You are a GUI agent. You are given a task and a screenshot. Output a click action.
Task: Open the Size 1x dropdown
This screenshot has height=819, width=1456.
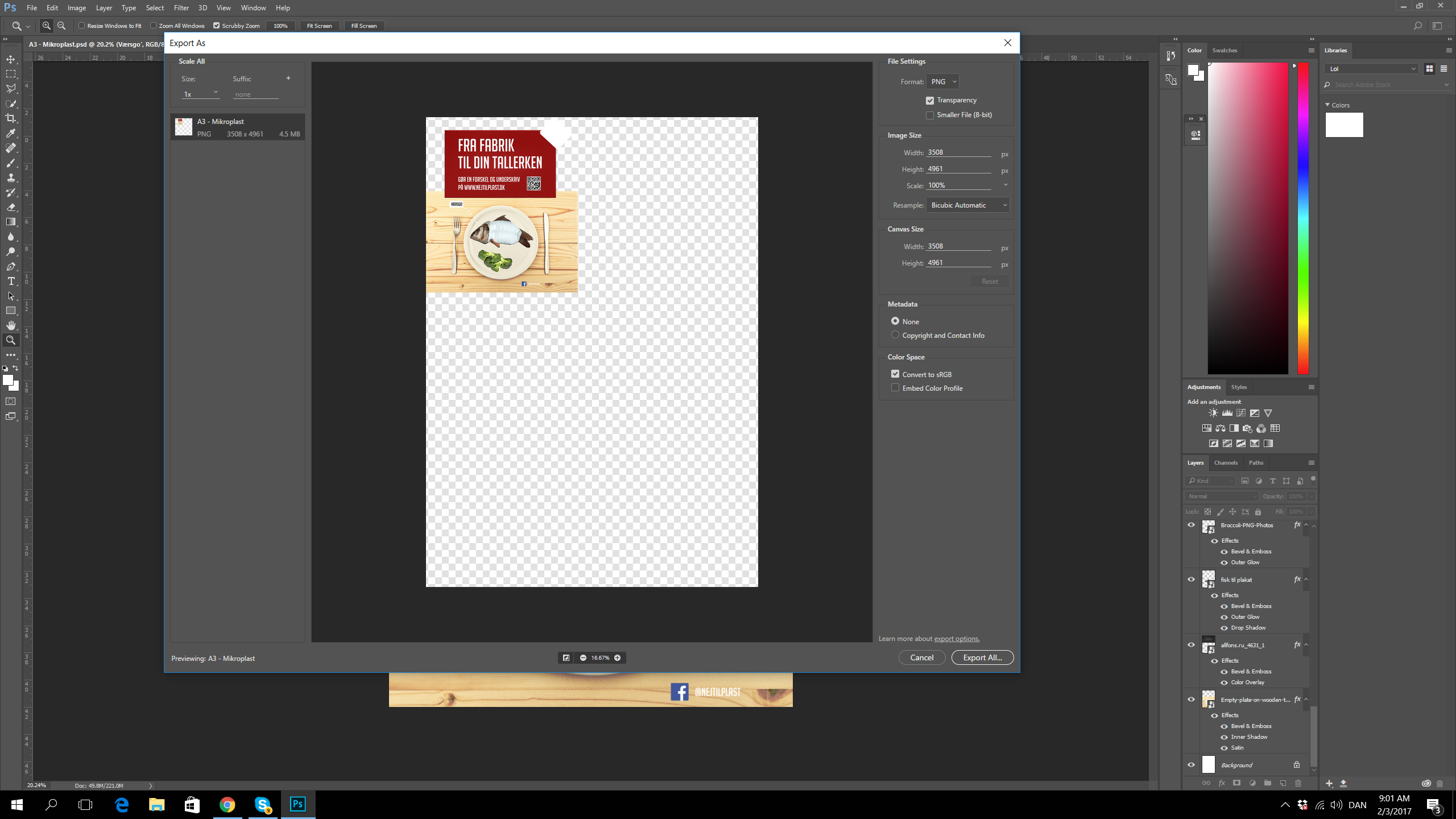click(200, 93)
